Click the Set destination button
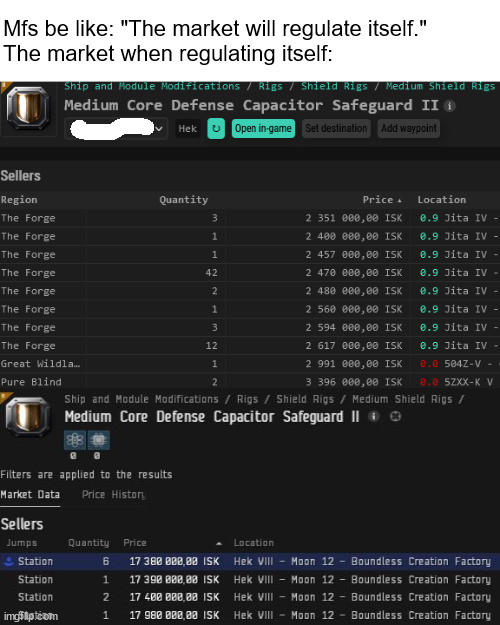Viewport: 500px width, 625px height. tap(336, 128)
